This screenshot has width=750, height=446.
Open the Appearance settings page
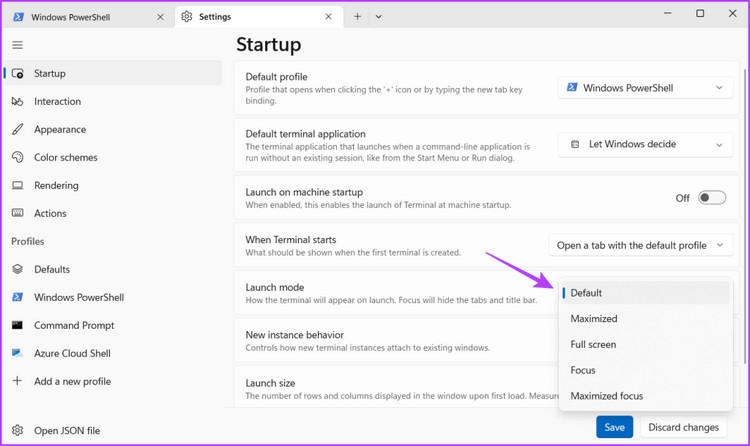pyautogui.click(x=113, y=129)
